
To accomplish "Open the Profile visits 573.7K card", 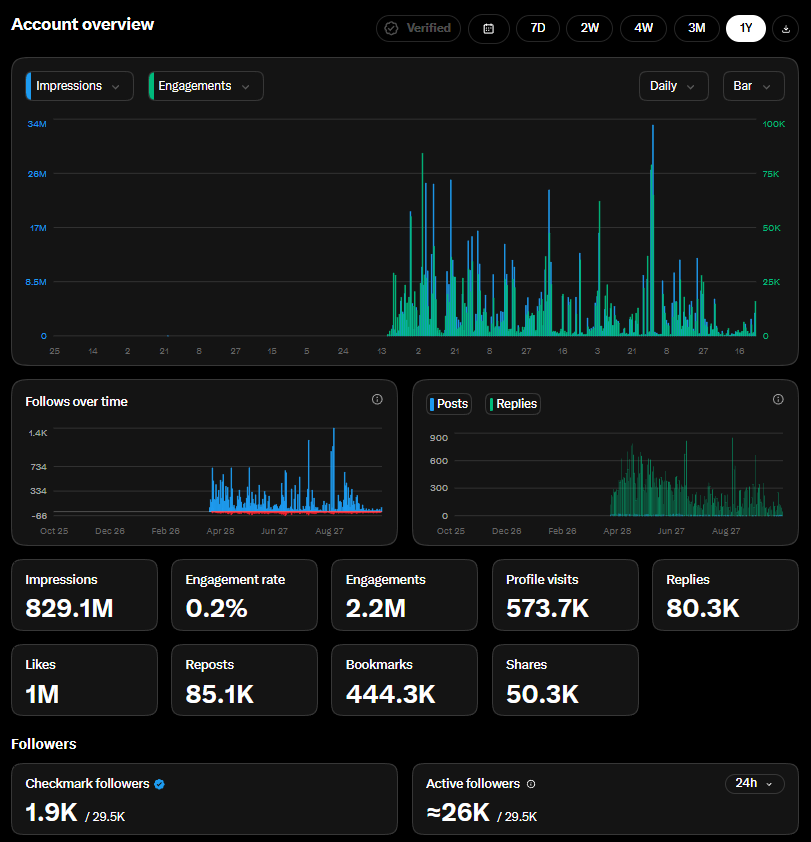I will coord(565,595).
